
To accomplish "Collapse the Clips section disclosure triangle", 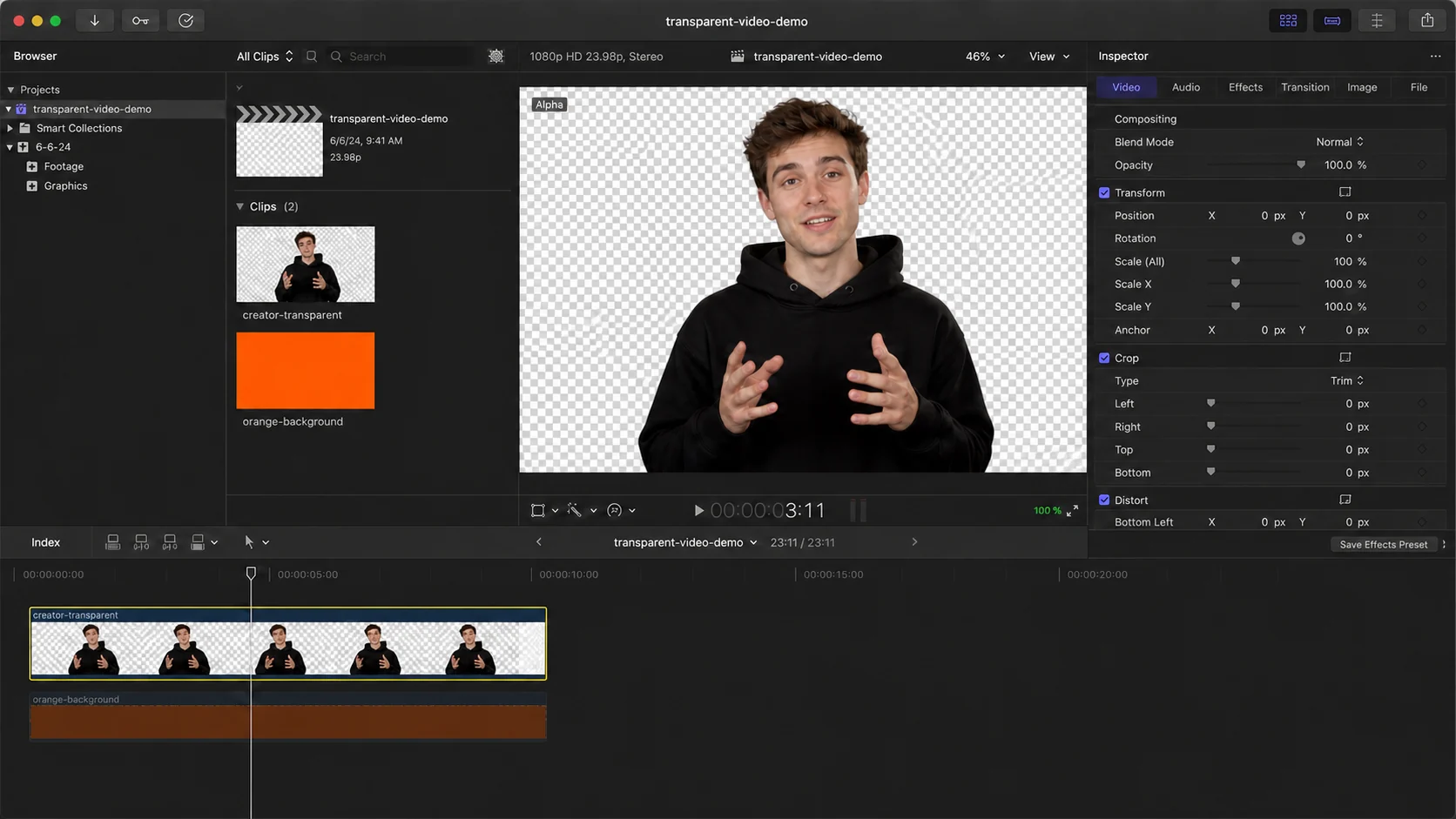I will [x=240, y=206].
